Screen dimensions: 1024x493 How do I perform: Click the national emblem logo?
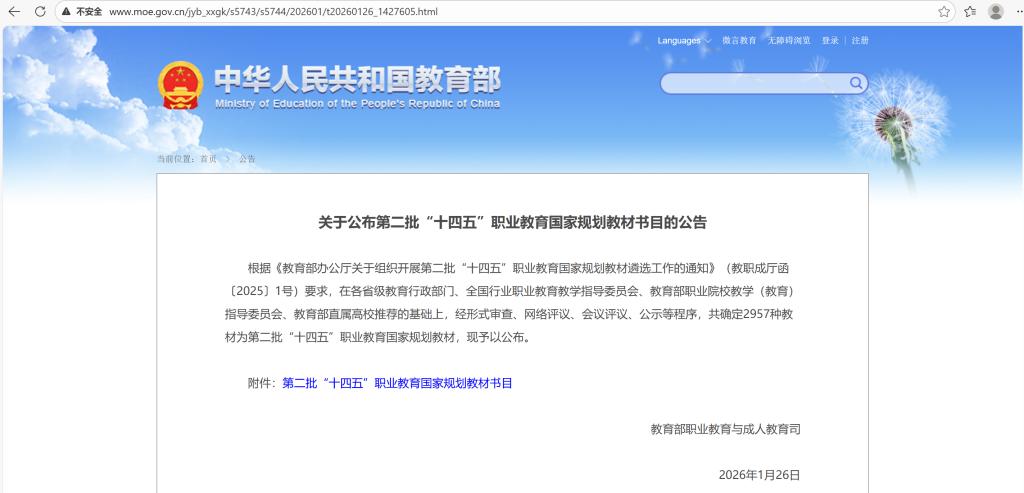(181, 87)
